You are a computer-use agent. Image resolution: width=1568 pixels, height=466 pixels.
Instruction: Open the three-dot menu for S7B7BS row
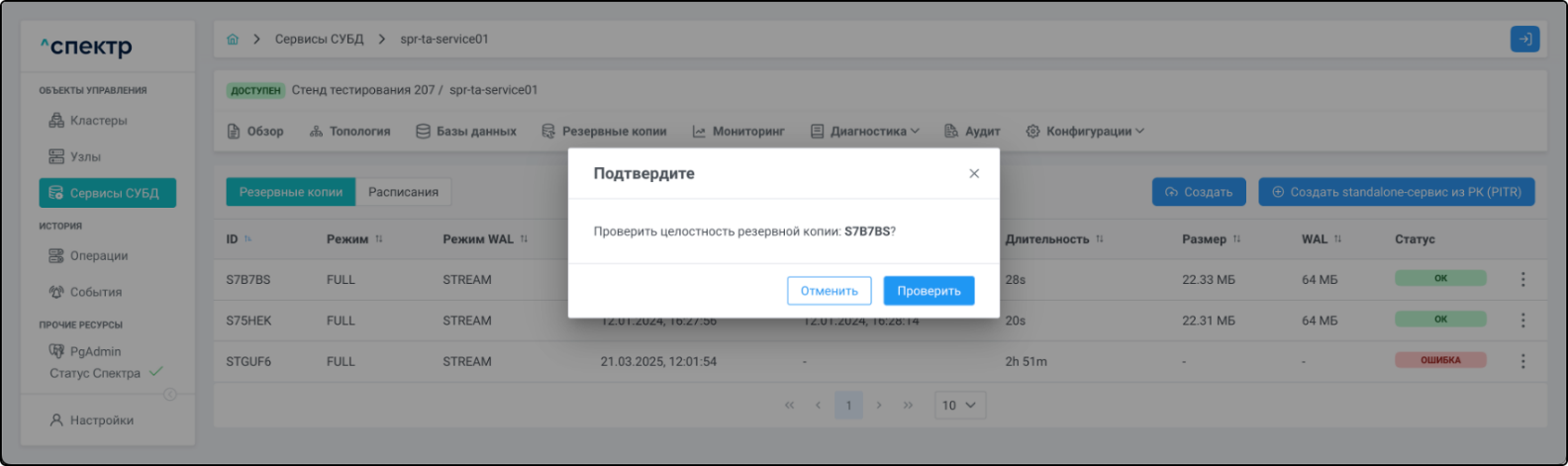1522,280
